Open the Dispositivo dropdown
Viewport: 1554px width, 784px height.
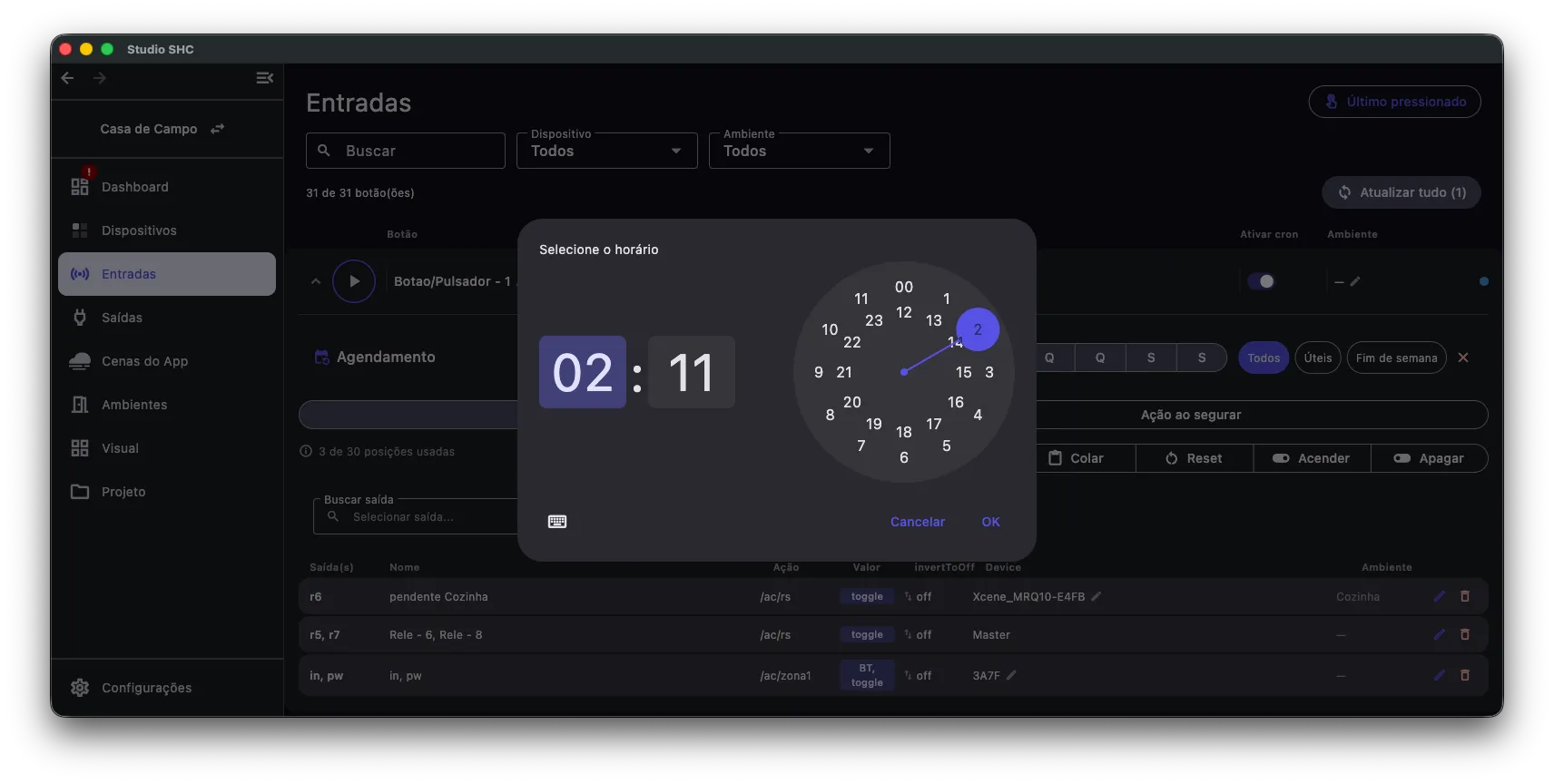click(x=607, y=151)
